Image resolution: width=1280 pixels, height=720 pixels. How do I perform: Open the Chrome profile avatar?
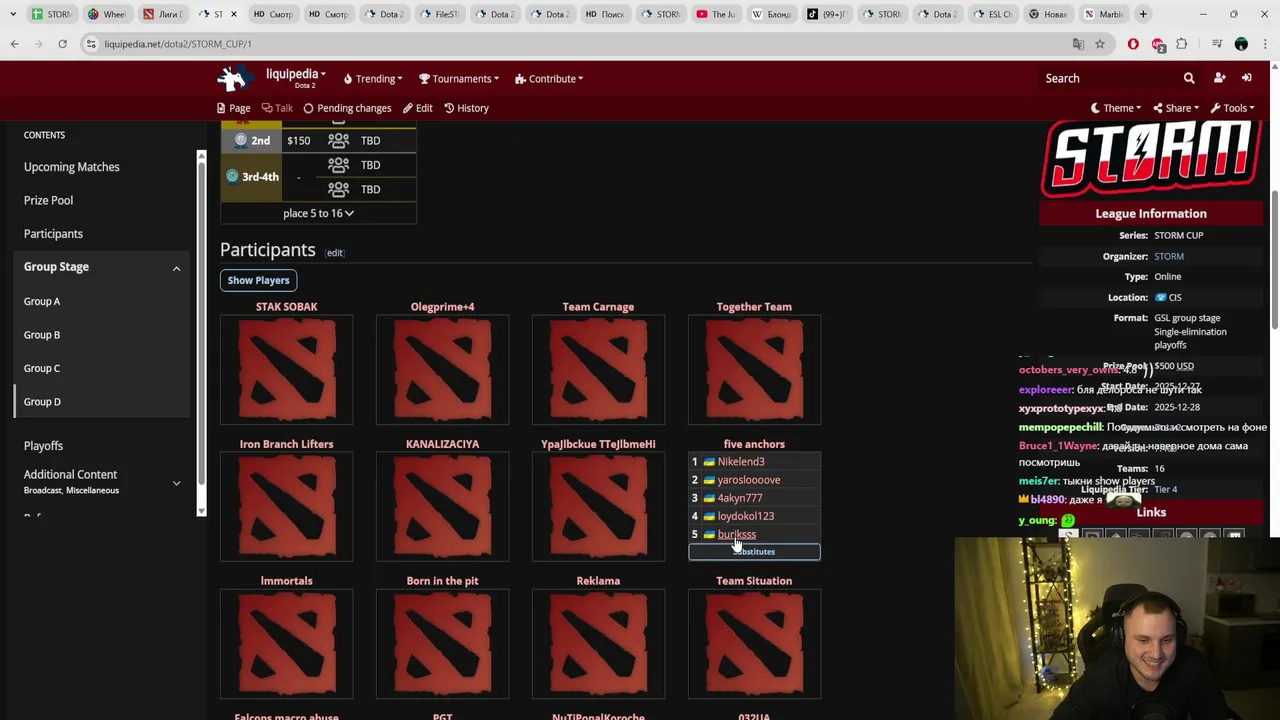1241,44
